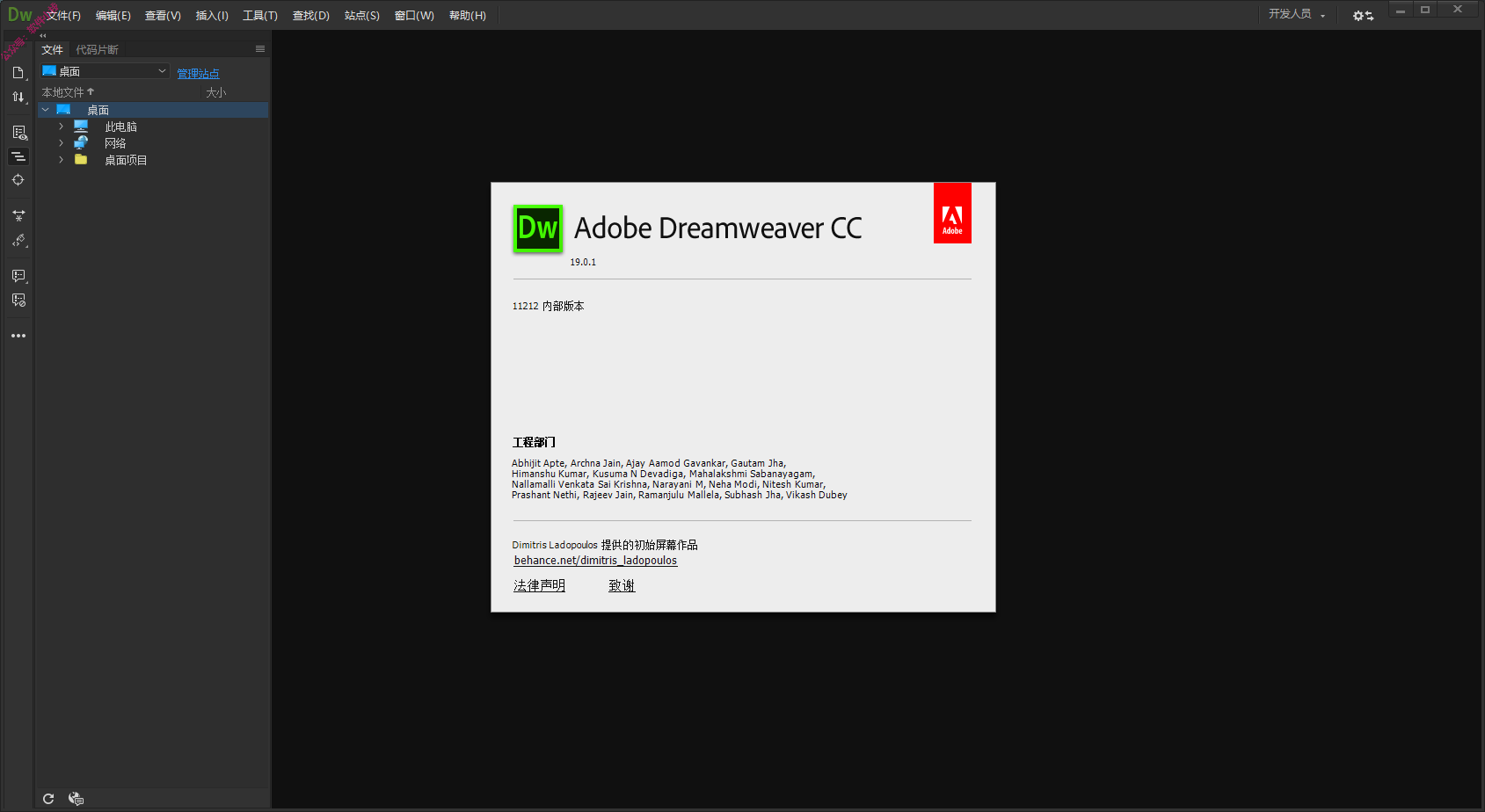1485x812 pixels.
Task: Open the 插入(I) menu
Action: pyautogui.click(x=212, y=16)
